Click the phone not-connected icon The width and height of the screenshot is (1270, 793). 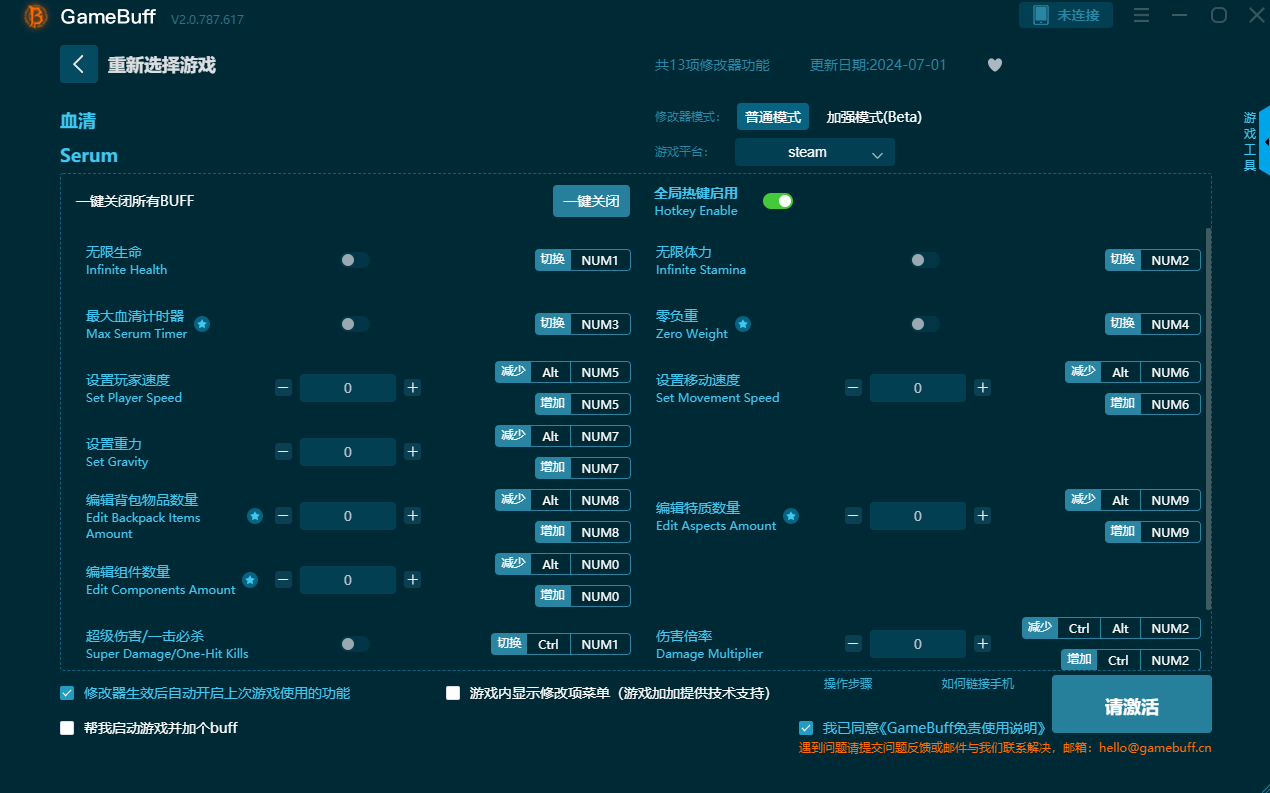point(1041,15)
